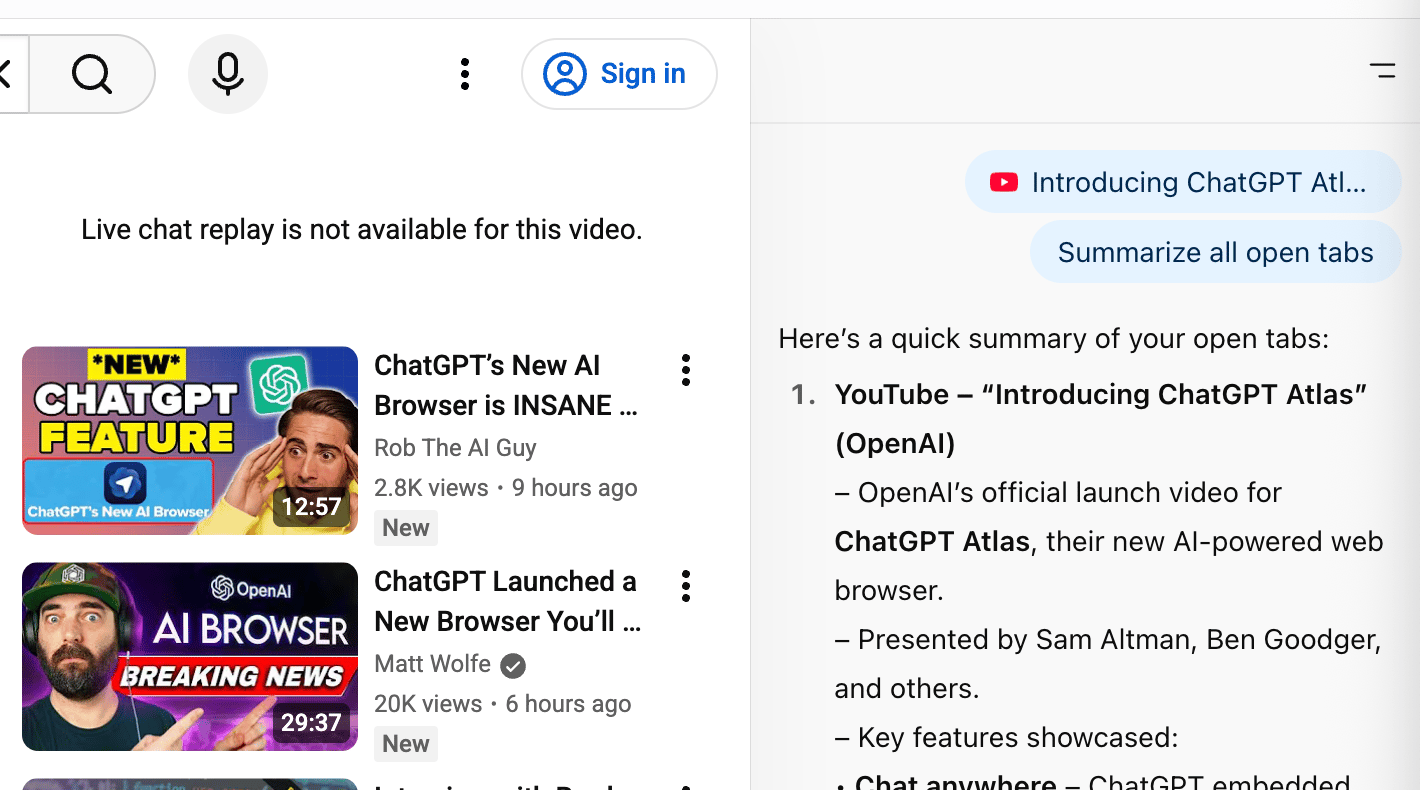
Task: Visit the Rob The AI Guy channel
Action: pos(455,448)
